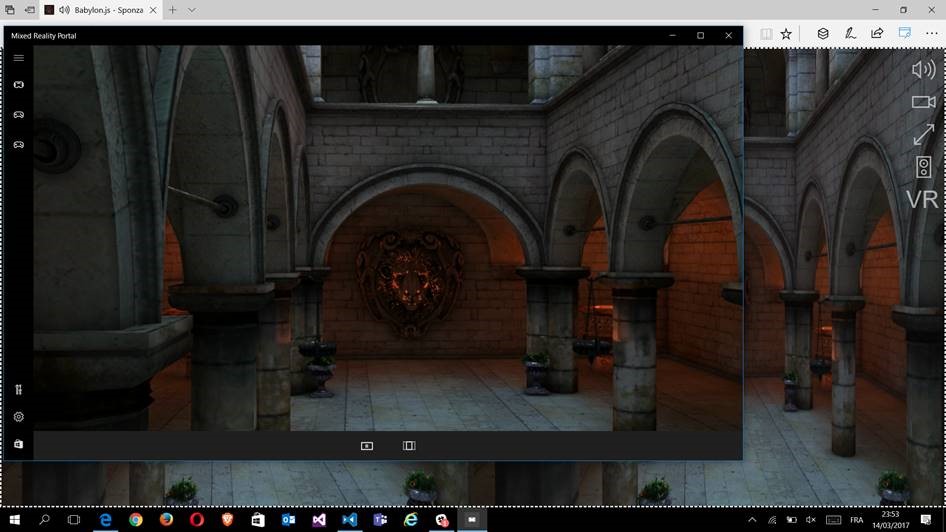This screenshot has height=532, width=946.
Task: Click the set tabs aside arrow icon
Action: 30,10
